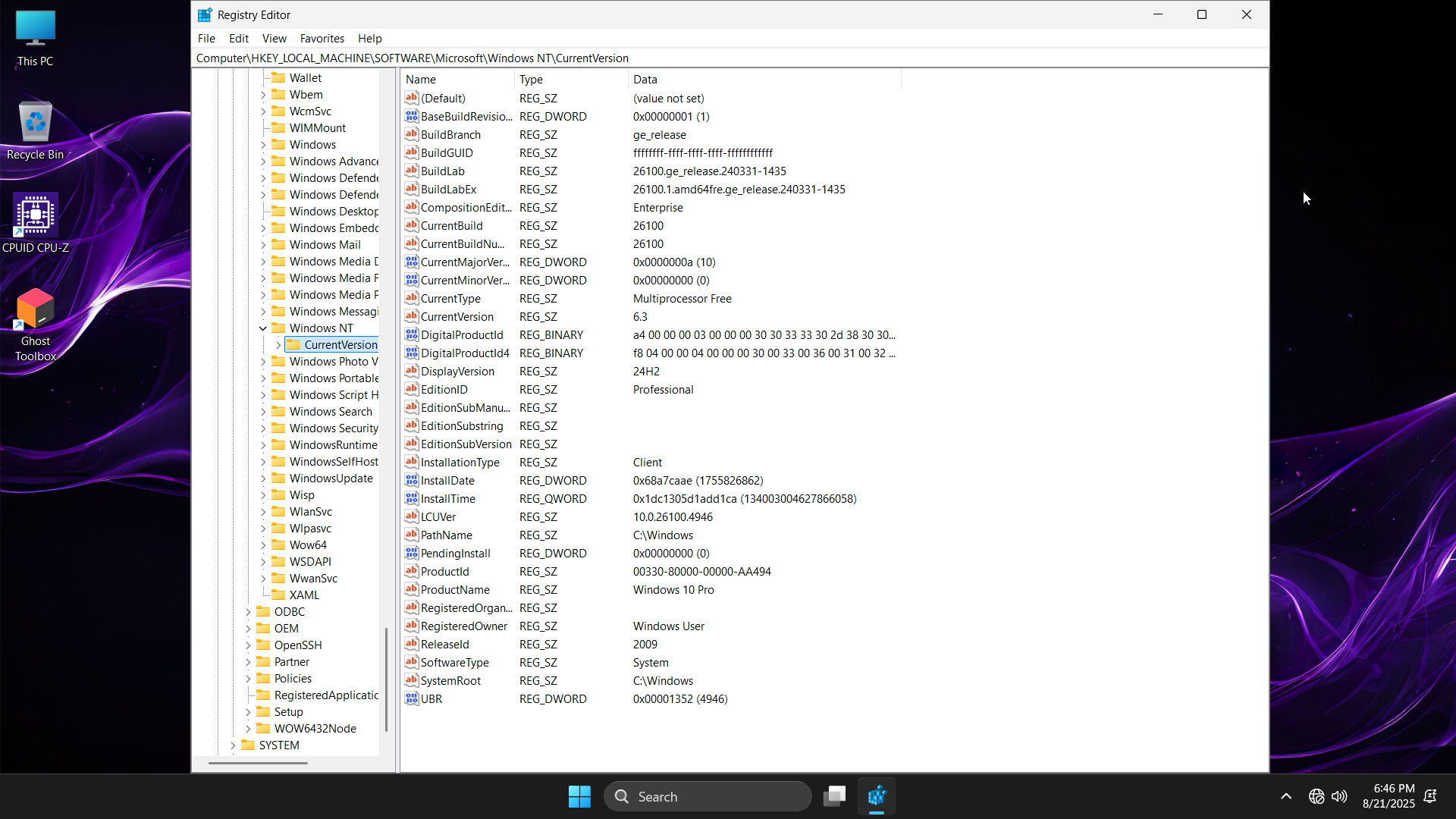This screenshot has height=819, width=1456.
Task: Expand the SYSTEM tree node
Action: [x=233, y=745]
